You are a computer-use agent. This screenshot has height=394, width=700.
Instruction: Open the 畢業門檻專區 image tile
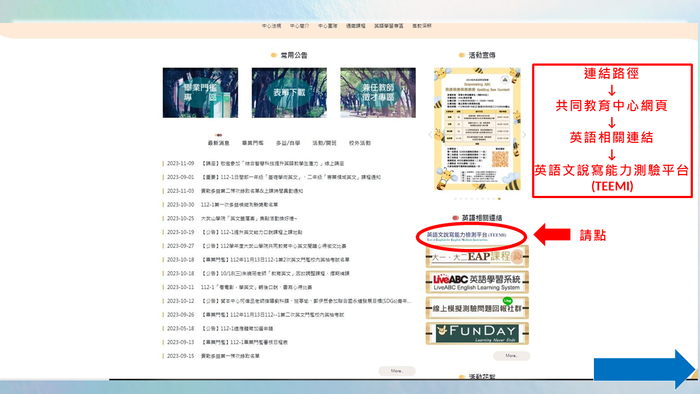[x=200, y=93]
